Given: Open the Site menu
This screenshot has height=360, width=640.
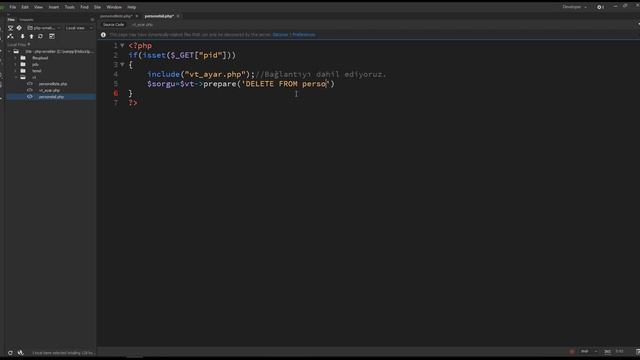Looking at the screenshot, I should 97,7.
